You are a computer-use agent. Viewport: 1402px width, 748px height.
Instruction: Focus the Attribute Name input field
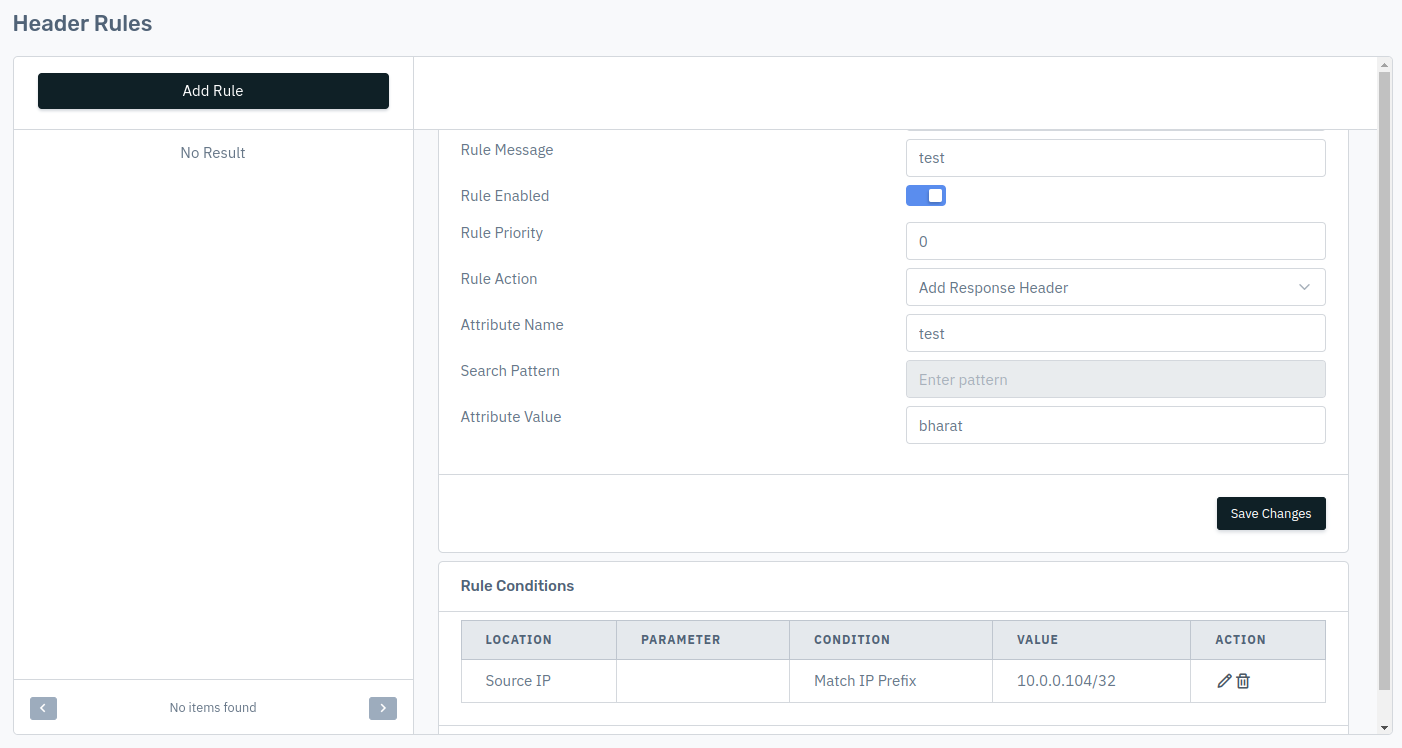coord(1116,333)
